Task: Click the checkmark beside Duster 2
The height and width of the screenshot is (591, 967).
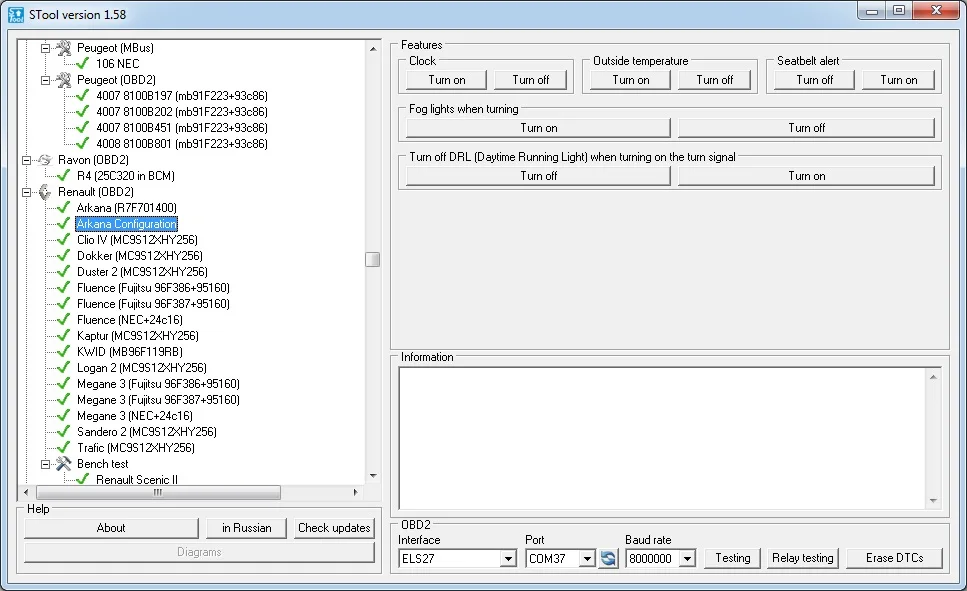Action: [x=64, y=271]
